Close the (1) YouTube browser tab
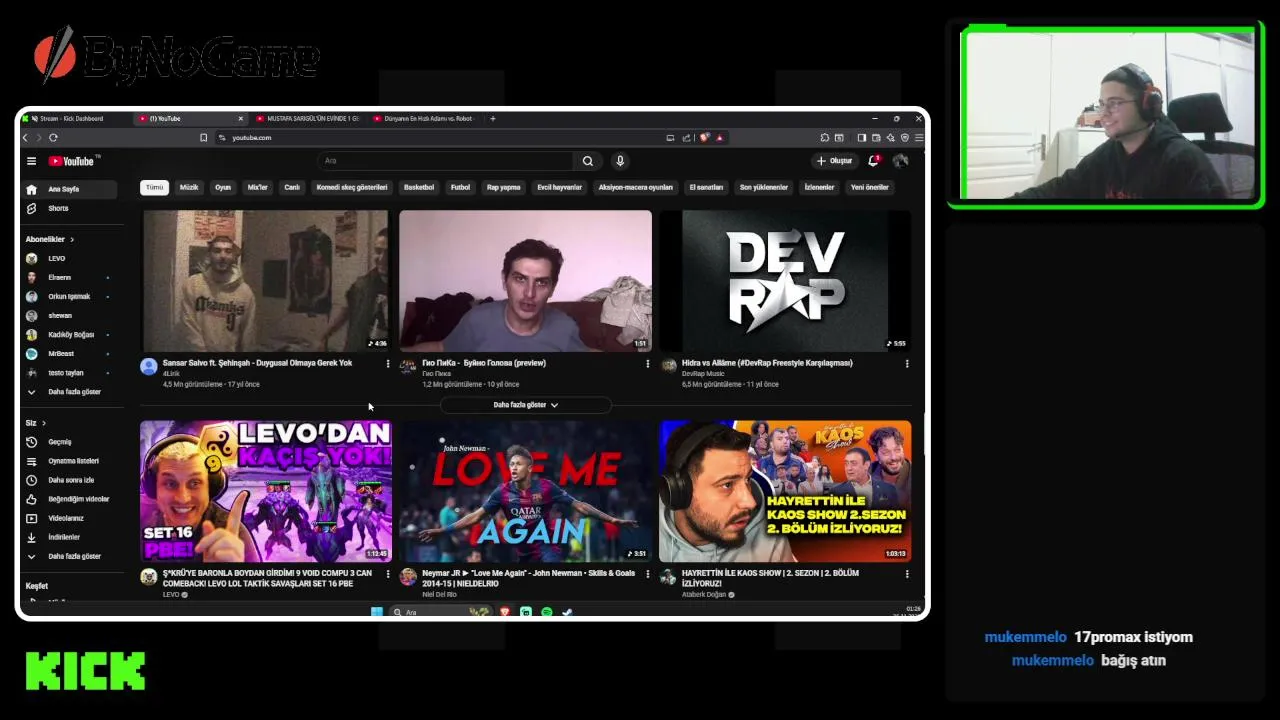Viewport: 1280px width, 720px height. 240,118
